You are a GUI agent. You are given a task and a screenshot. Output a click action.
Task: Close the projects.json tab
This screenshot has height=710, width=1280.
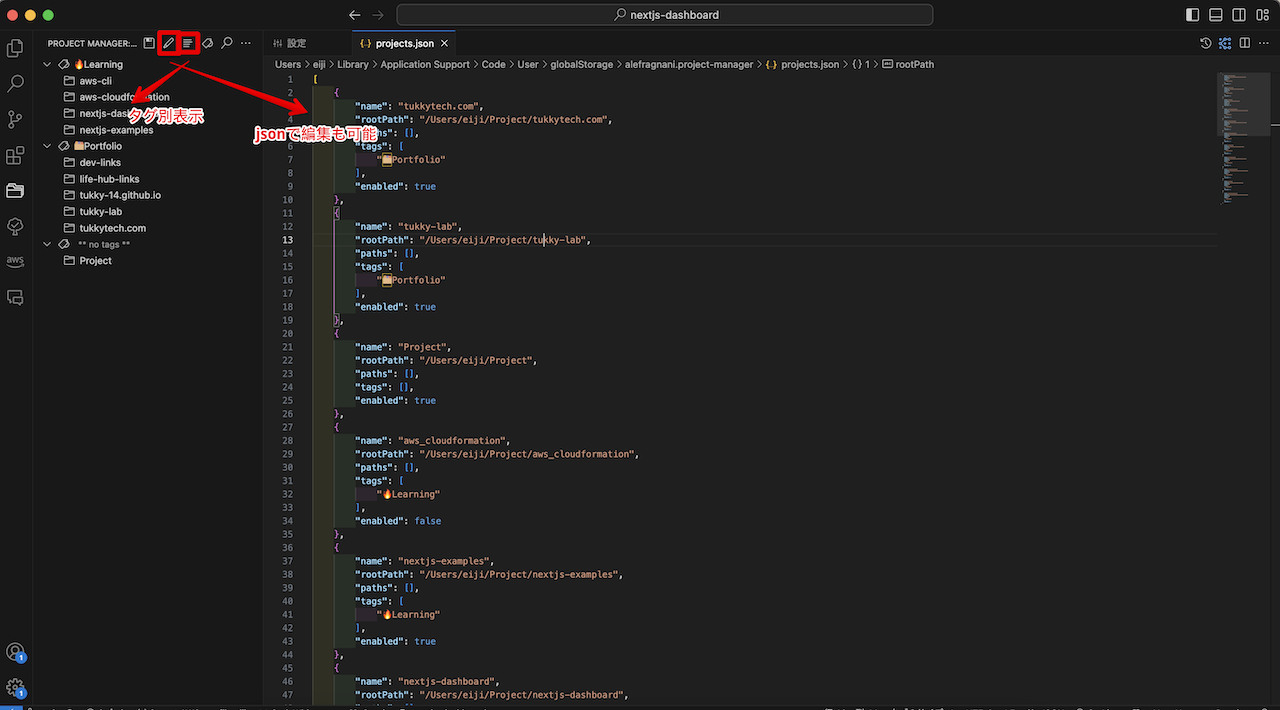pos(445,44)
